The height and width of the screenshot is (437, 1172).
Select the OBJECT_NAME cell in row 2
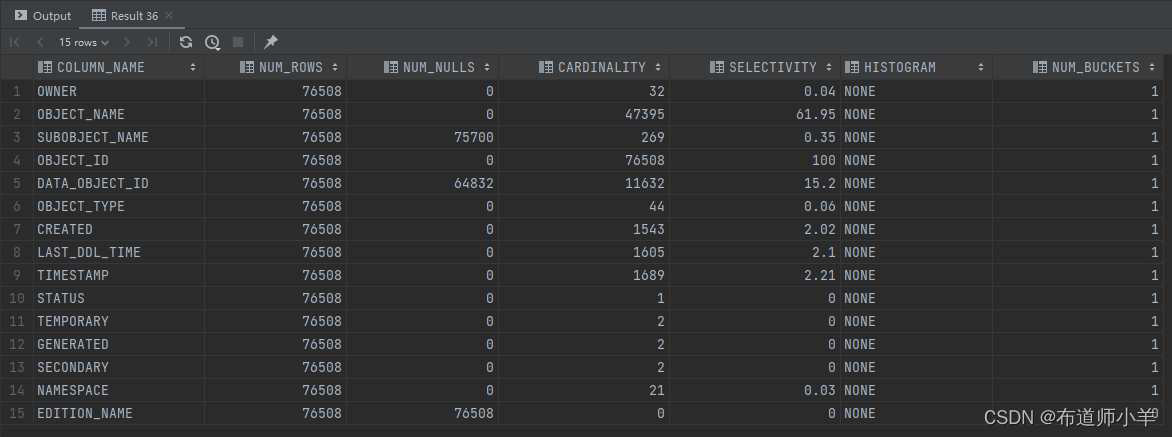click(x=81, y=114)
